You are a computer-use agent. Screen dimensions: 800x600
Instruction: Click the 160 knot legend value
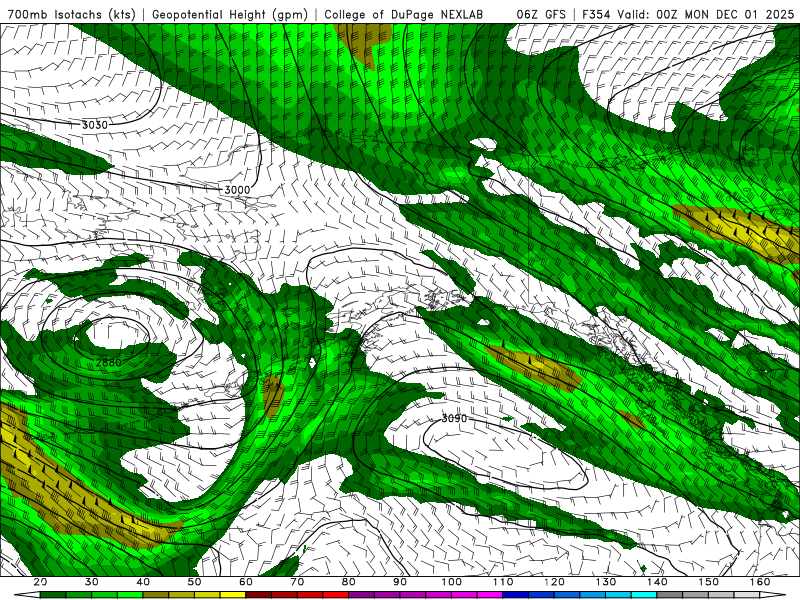pyautogui.click(x=760, y=582)
